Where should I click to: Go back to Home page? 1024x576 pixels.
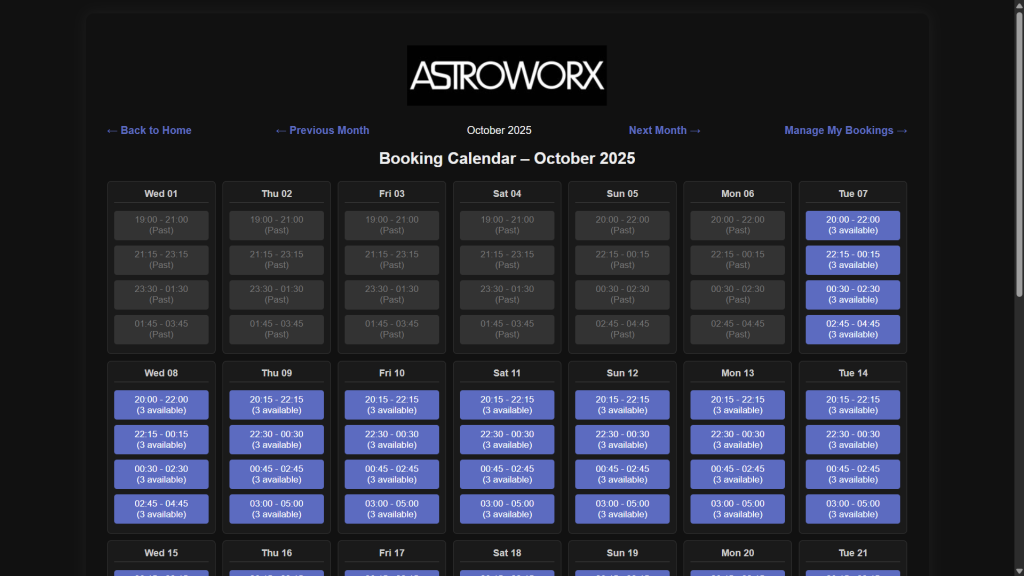[149, 130]
